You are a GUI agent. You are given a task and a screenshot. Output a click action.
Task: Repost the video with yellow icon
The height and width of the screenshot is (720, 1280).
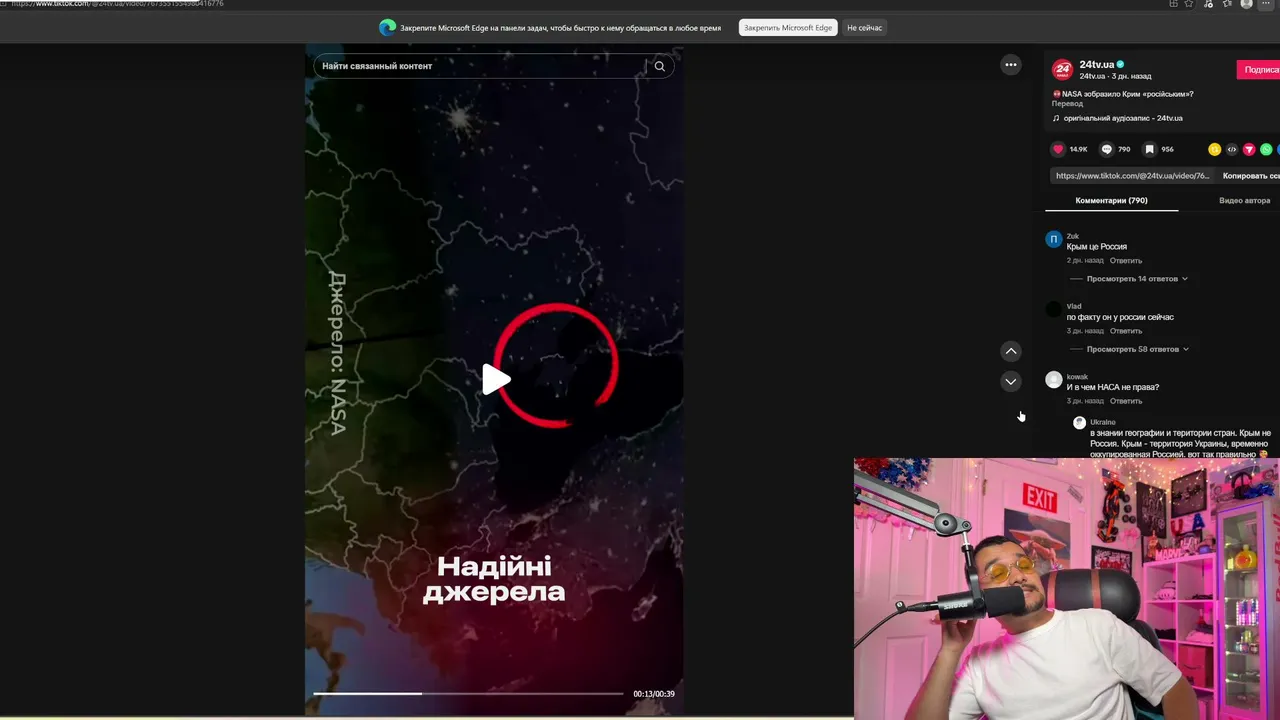point(1214,149)
